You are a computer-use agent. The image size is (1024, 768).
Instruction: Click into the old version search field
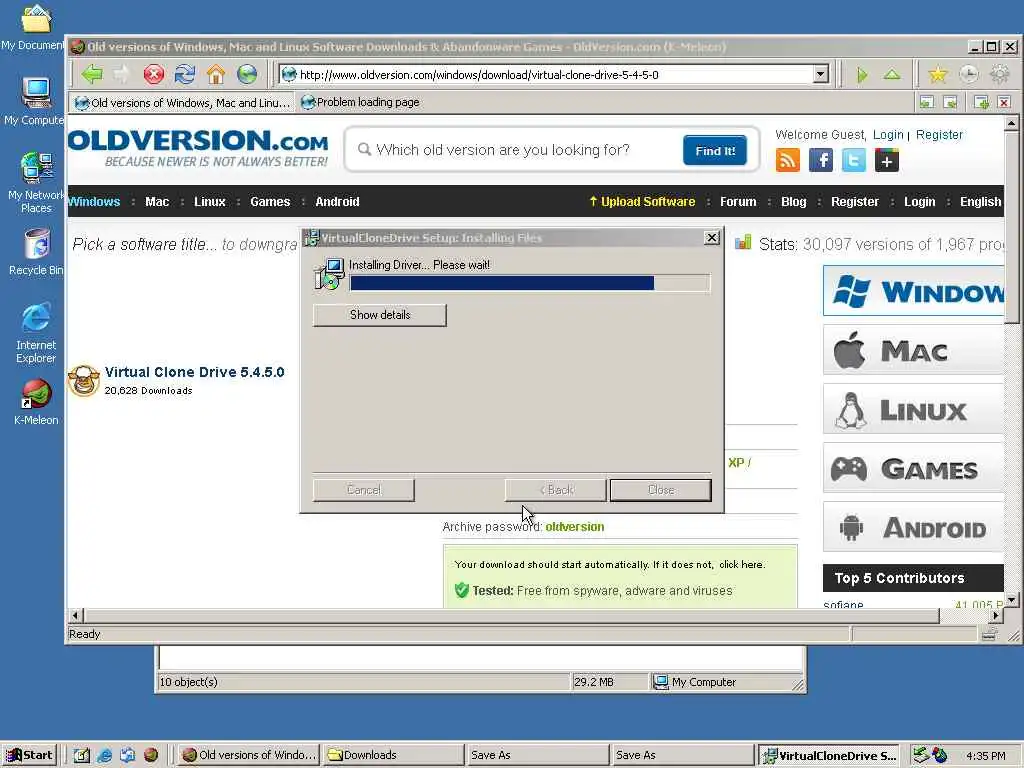[522, 150]
